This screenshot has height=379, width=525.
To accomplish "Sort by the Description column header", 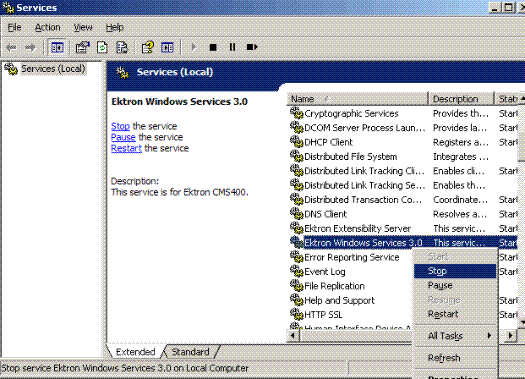I will click(x=461, y=99).
